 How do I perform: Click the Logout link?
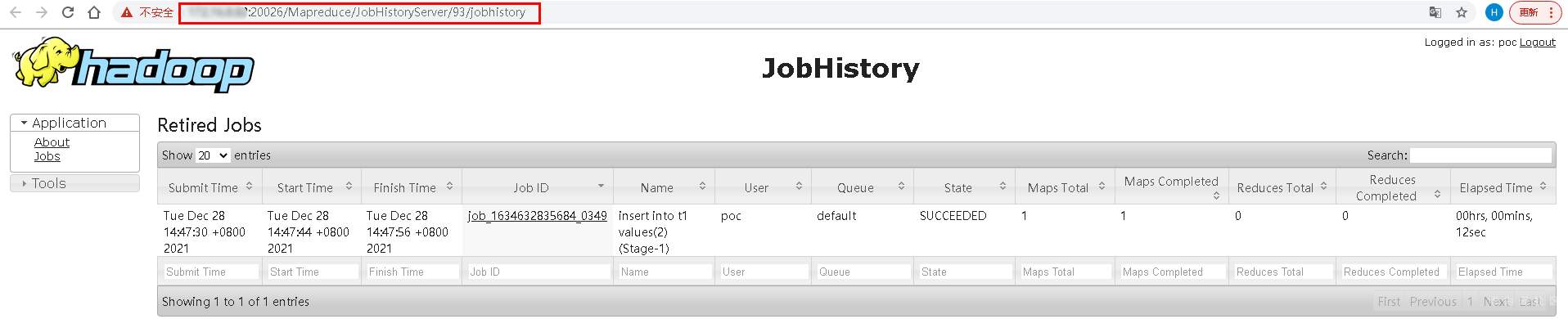pos(1537,43)
